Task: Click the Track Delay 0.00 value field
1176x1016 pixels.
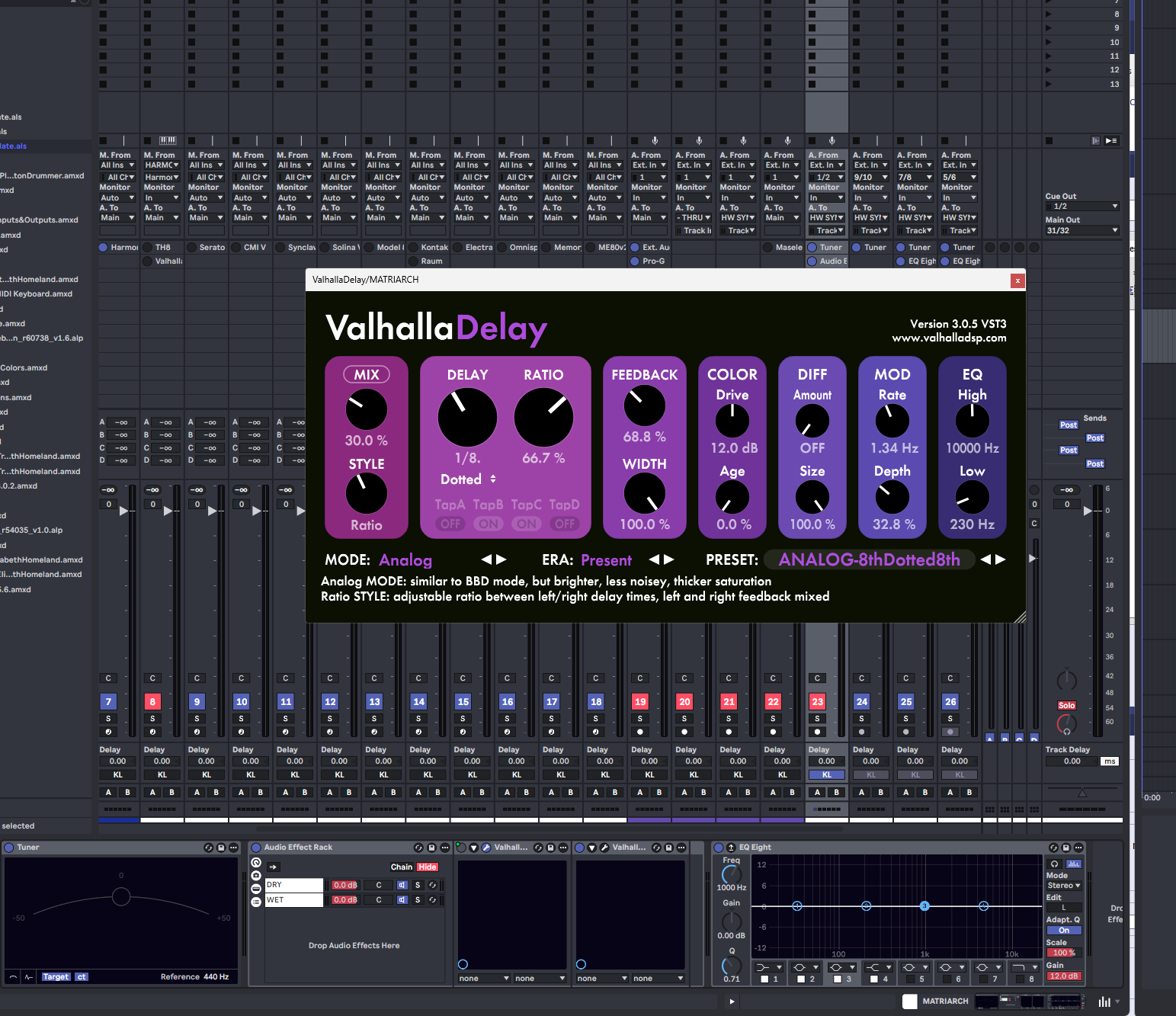Action: coord(1072,761)
